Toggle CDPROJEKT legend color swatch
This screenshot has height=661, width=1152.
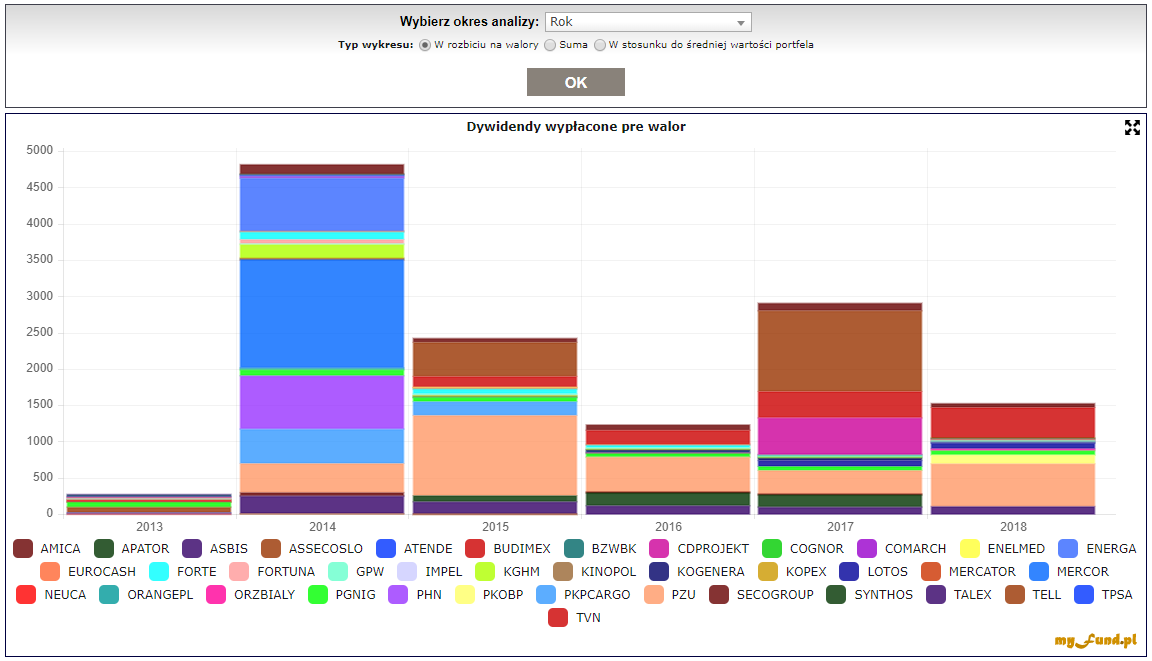[x=659, y=549]
